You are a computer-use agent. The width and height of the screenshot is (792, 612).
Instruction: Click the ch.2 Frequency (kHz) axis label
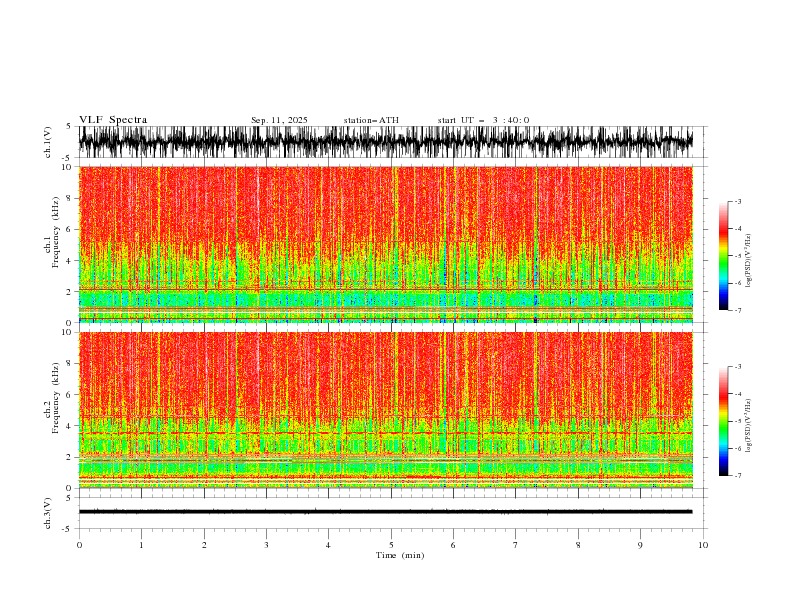click(52, 398)
